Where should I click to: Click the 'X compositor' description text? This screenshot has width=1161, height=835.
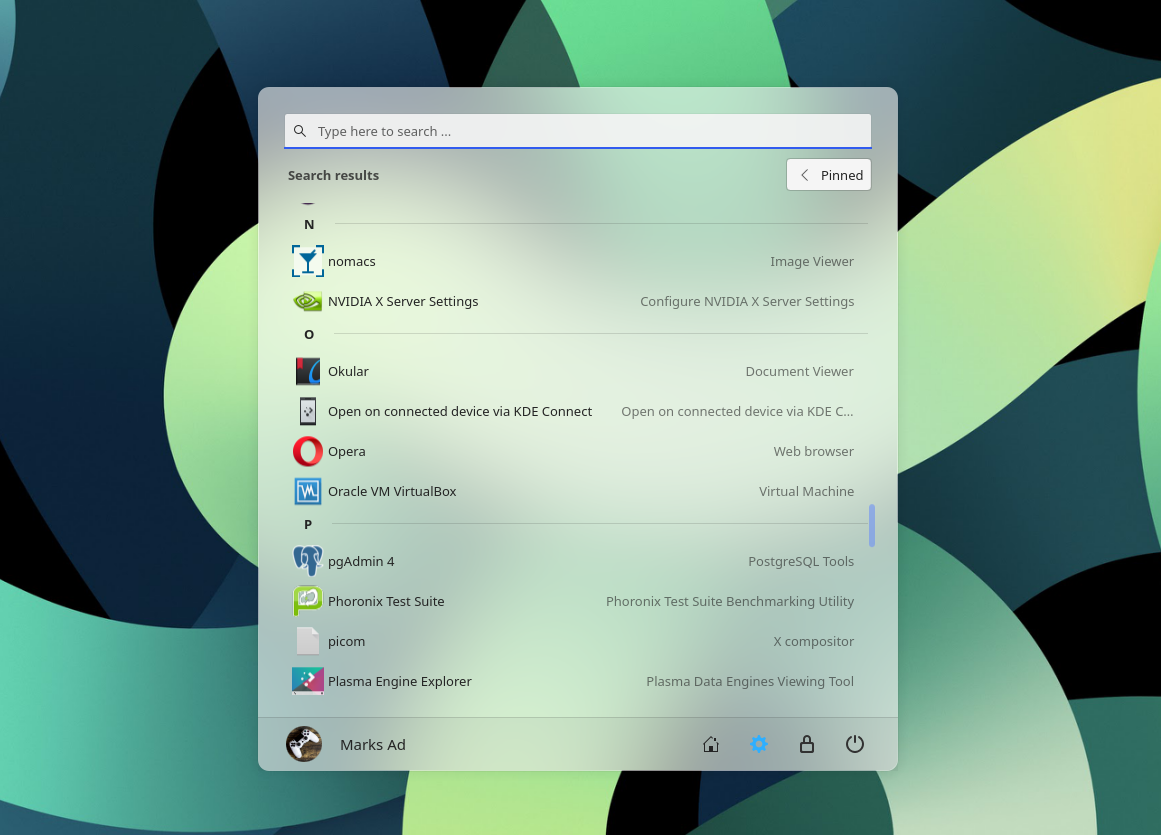[x=814, y=641]
